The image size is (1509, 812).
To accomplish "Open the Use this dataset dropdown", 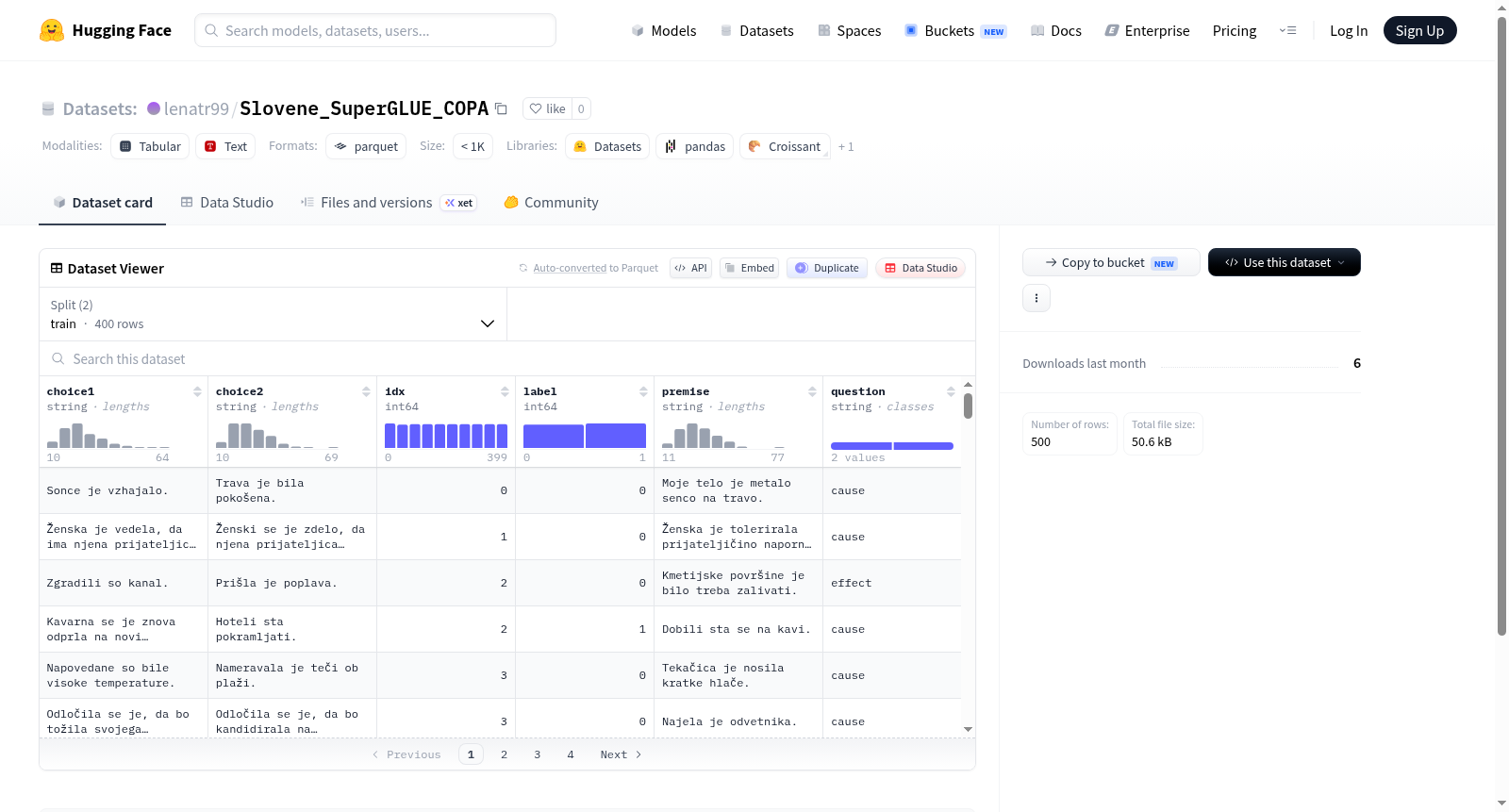I will [x=1285, y=262].
